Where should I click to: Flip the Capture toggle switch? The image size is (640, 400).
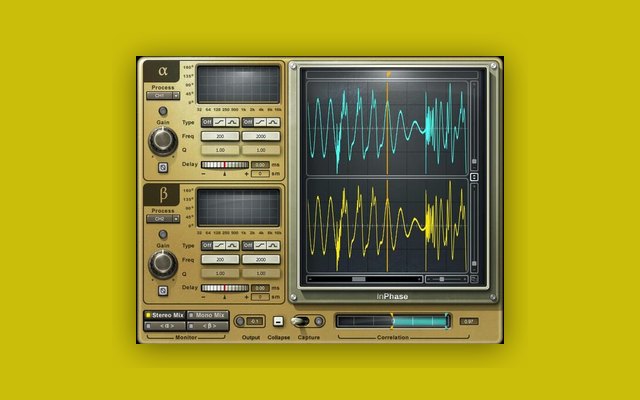(x=301, y=321)
